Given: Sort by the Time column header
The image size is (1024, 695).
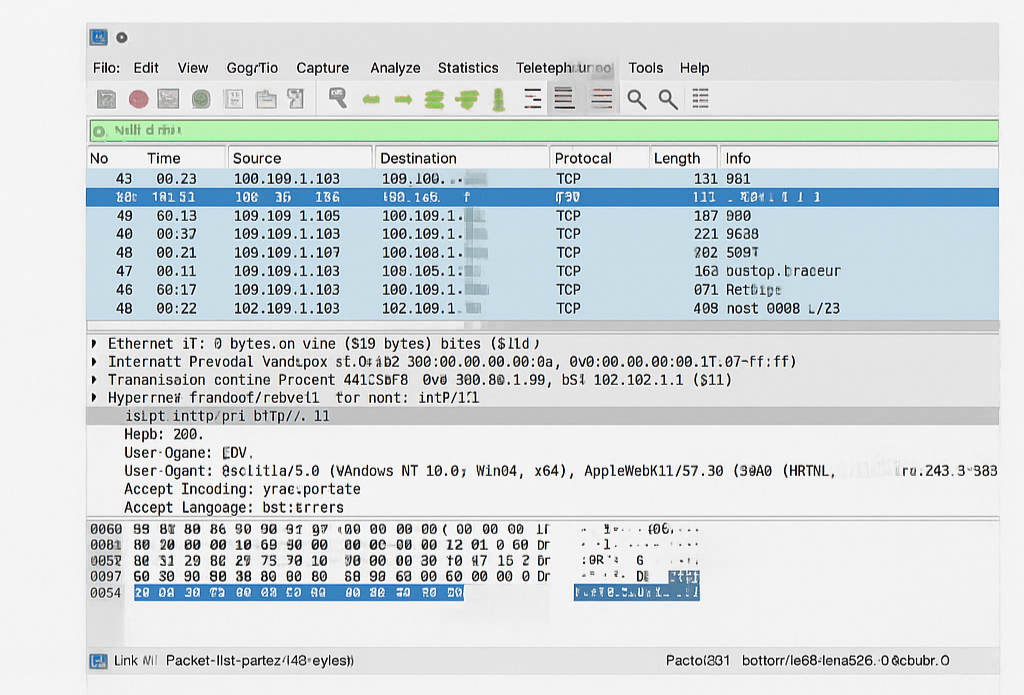Looking at the screenshot, I should [x=163, y=158].
